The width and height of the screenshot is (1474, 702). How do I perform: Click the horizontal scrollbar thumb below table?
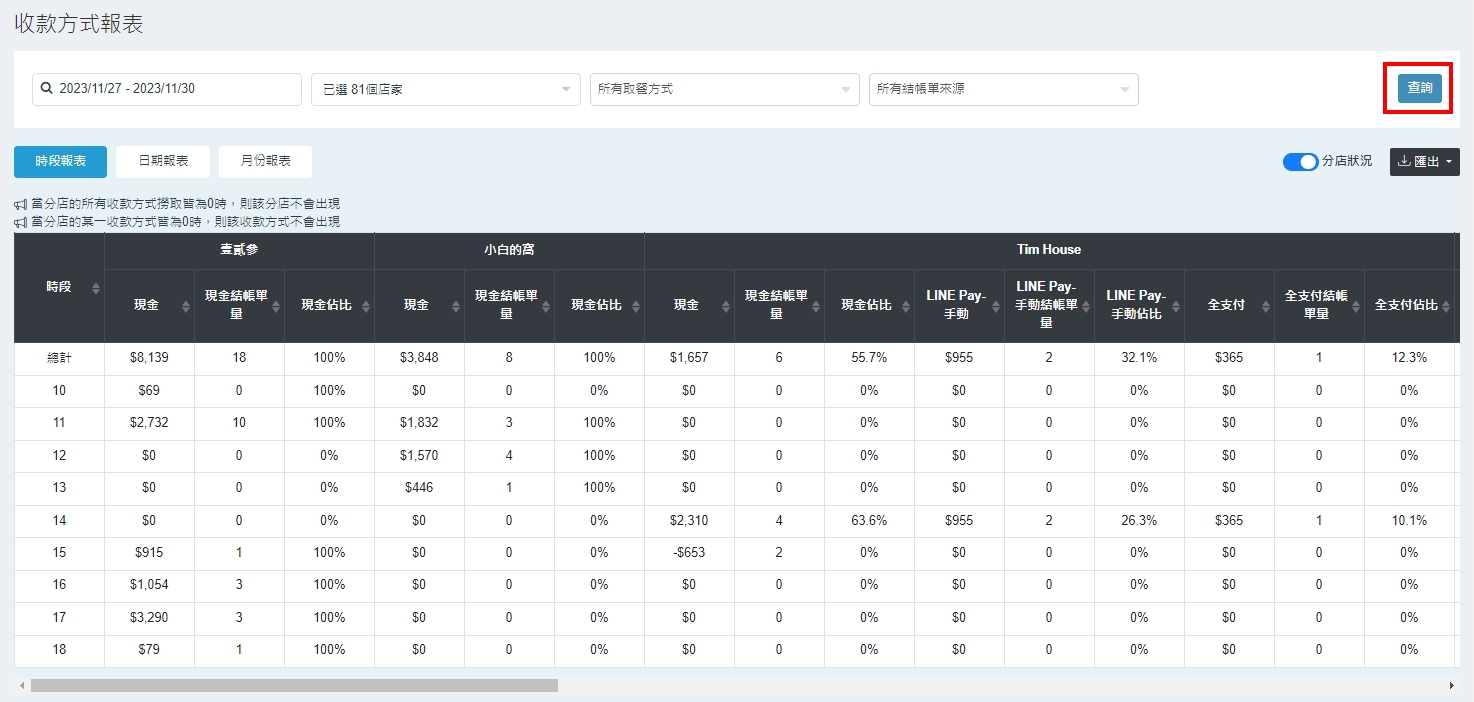[294, 686]
